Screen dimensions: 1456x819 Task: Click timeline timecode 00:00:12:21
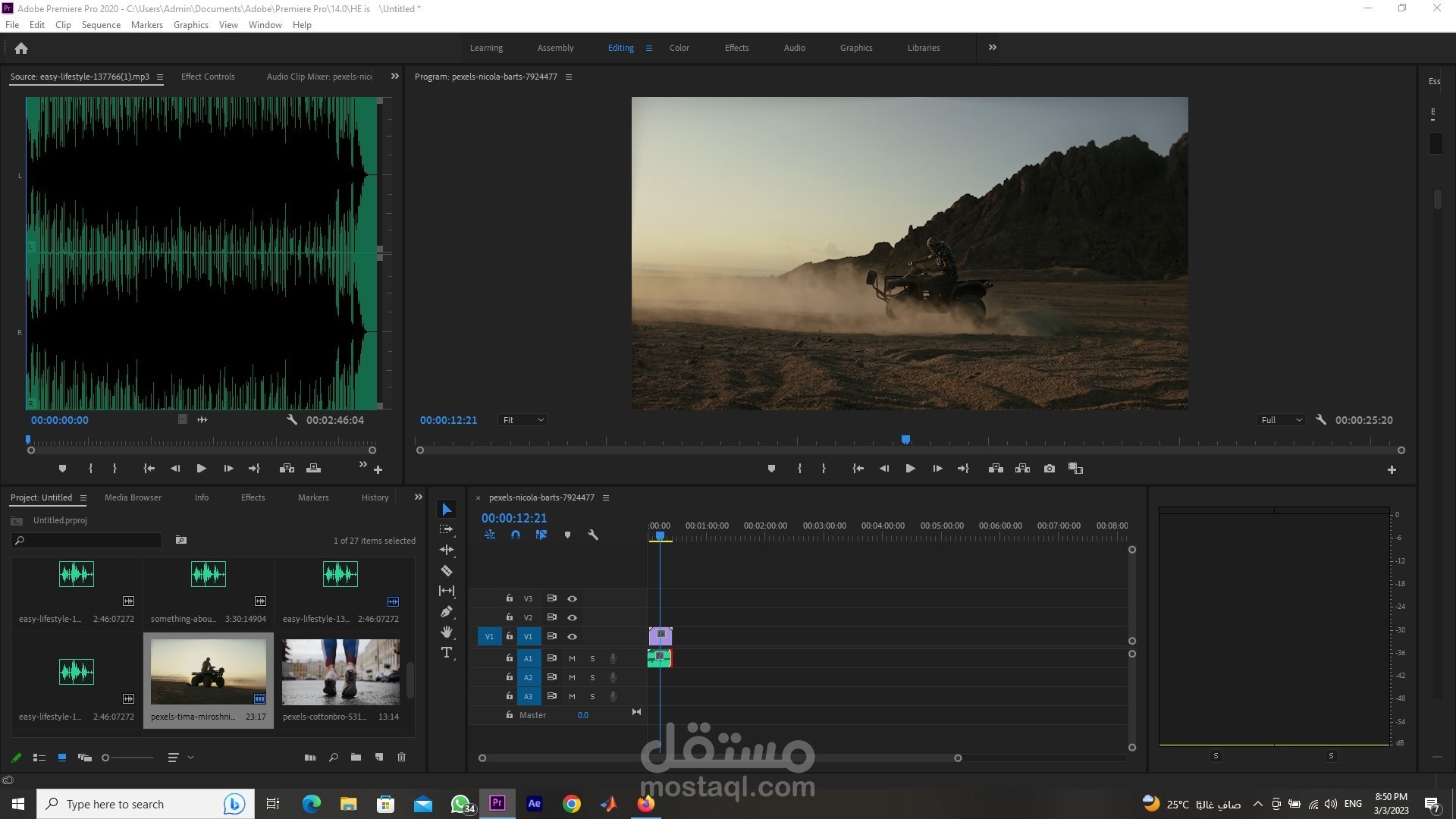point(514,518)
